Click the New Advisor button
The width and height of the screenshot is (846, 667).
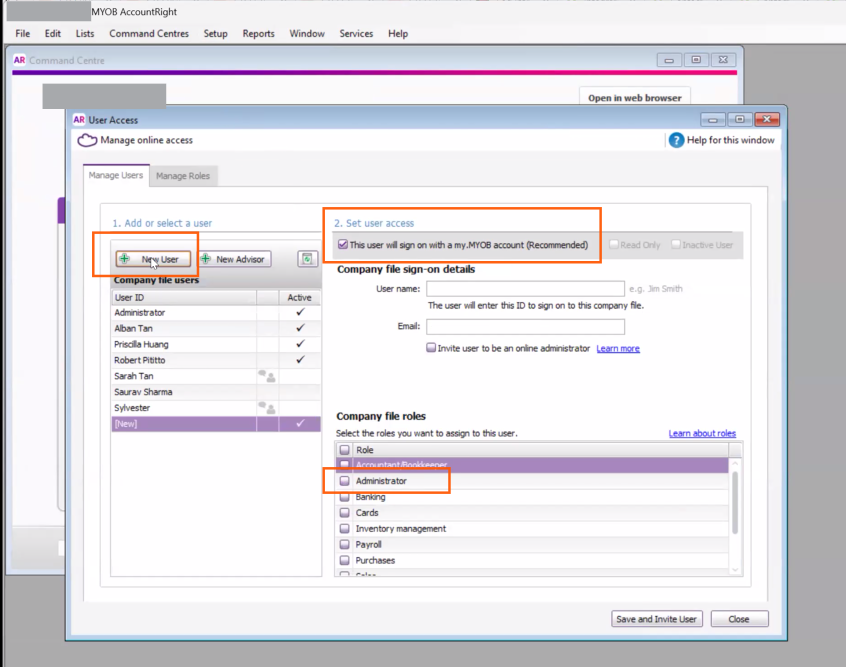click(x=235, y=259)
